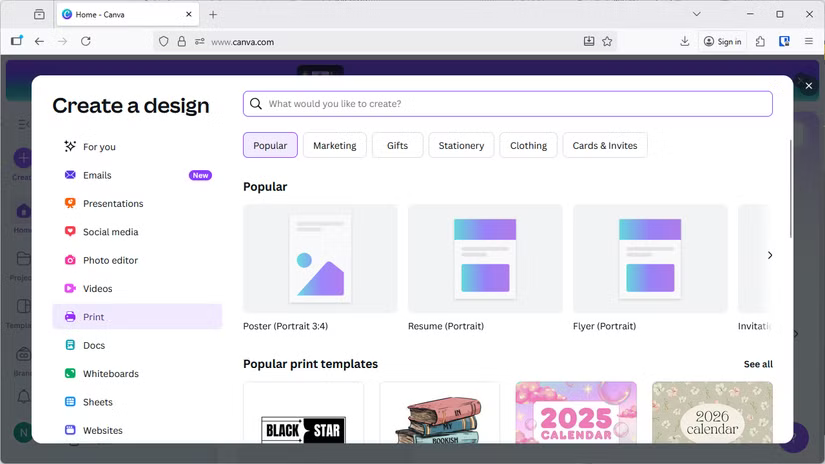Select the Stationery filter tab
This screenshot has width=825, height=464.
(461, 145)
